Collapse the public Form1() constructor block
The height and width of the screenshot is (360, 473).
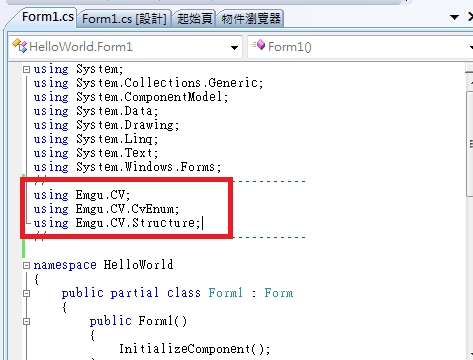pyautogui.click(x=26, y=321)
